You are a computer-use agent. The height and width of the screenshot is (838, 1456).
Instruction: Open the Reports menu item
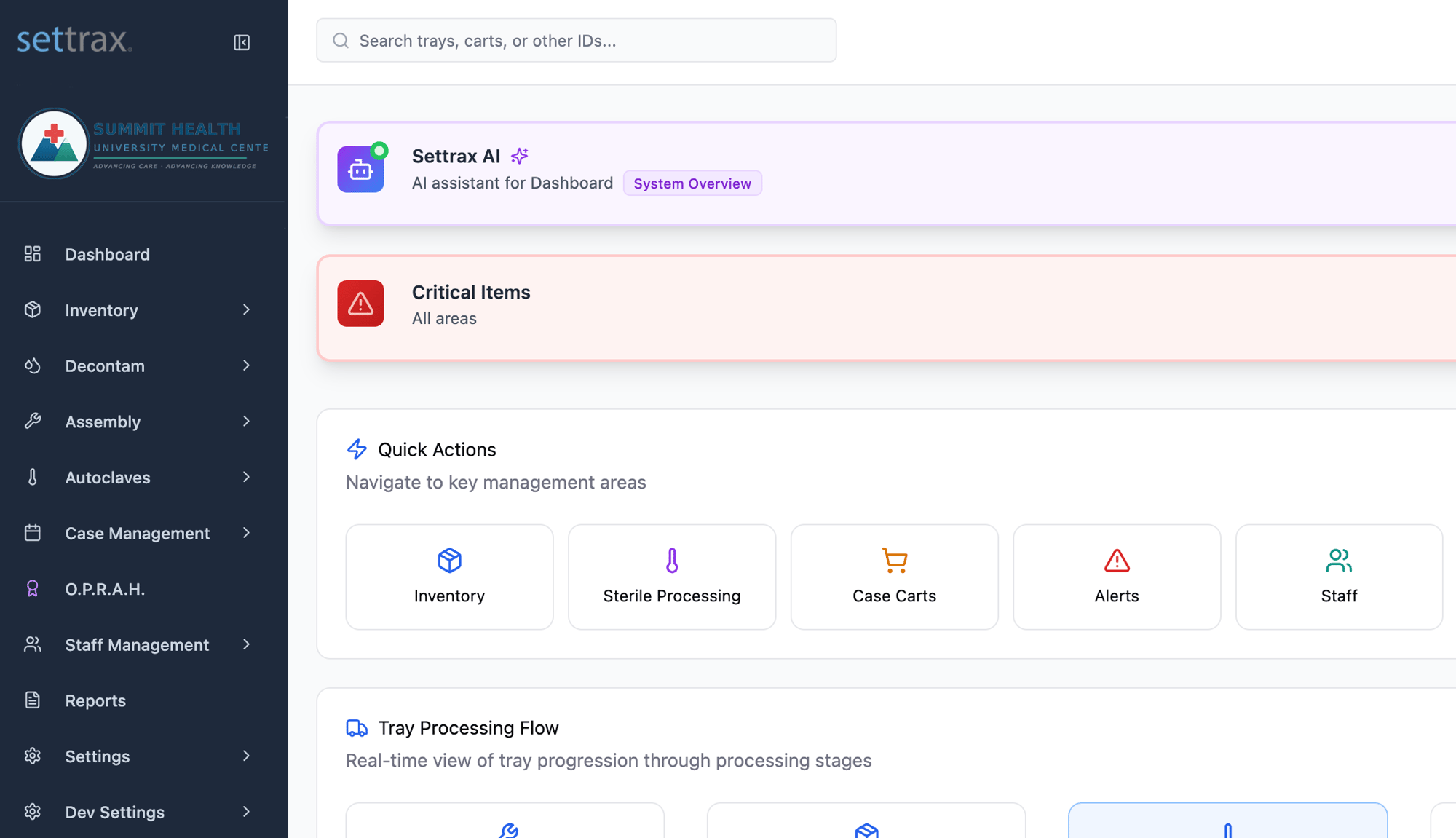[143, 700]
